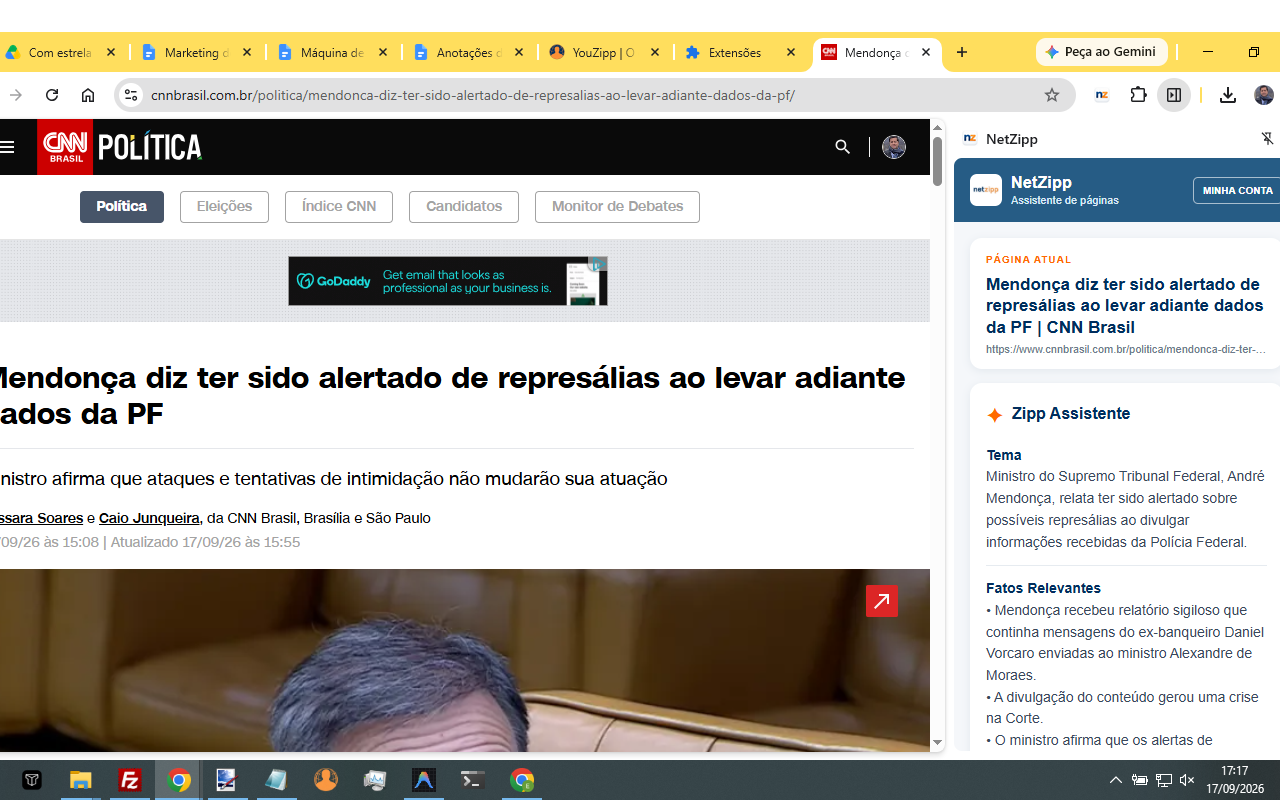
Task: Switch to the 'Extensões' tab
Action: [741, 52]
